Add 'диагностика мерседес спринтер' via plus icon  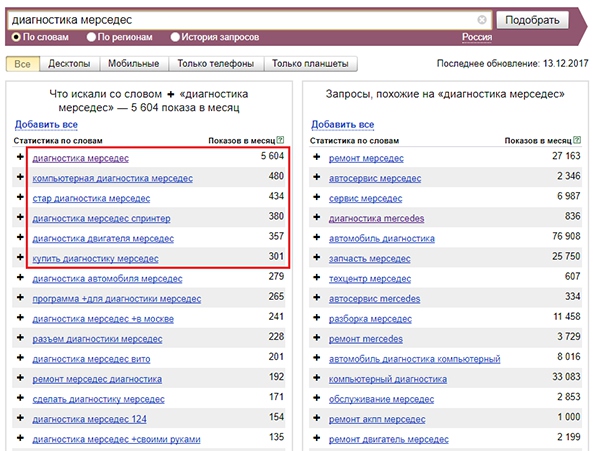tap(20, 217)
